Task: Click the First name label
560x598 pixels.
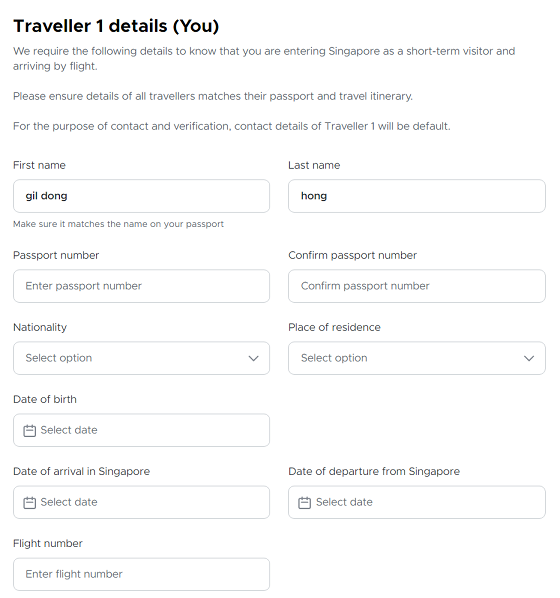Action: (x=39, y=165)
